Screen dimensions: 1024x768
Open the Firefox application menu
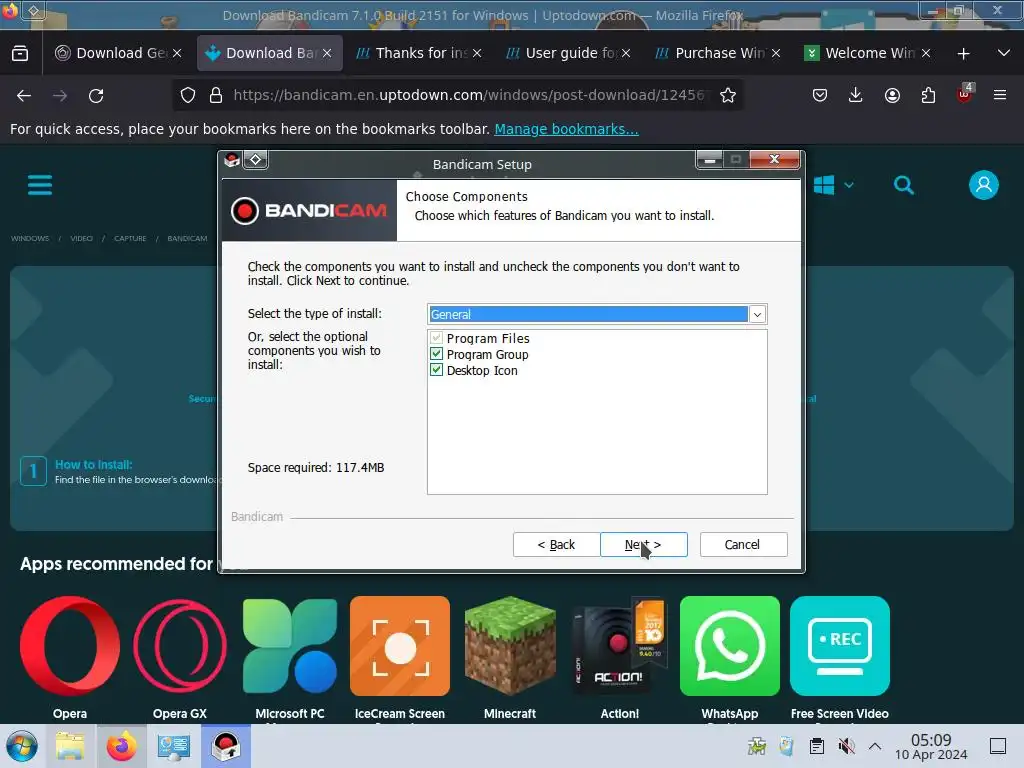pyautogui.click(x=1000, y=95)
